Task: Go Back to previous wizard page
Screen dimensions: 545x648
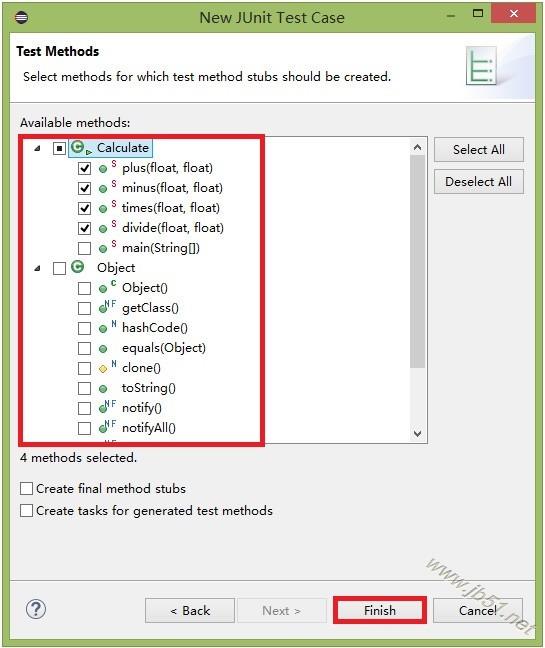Action: pos(190,610)
